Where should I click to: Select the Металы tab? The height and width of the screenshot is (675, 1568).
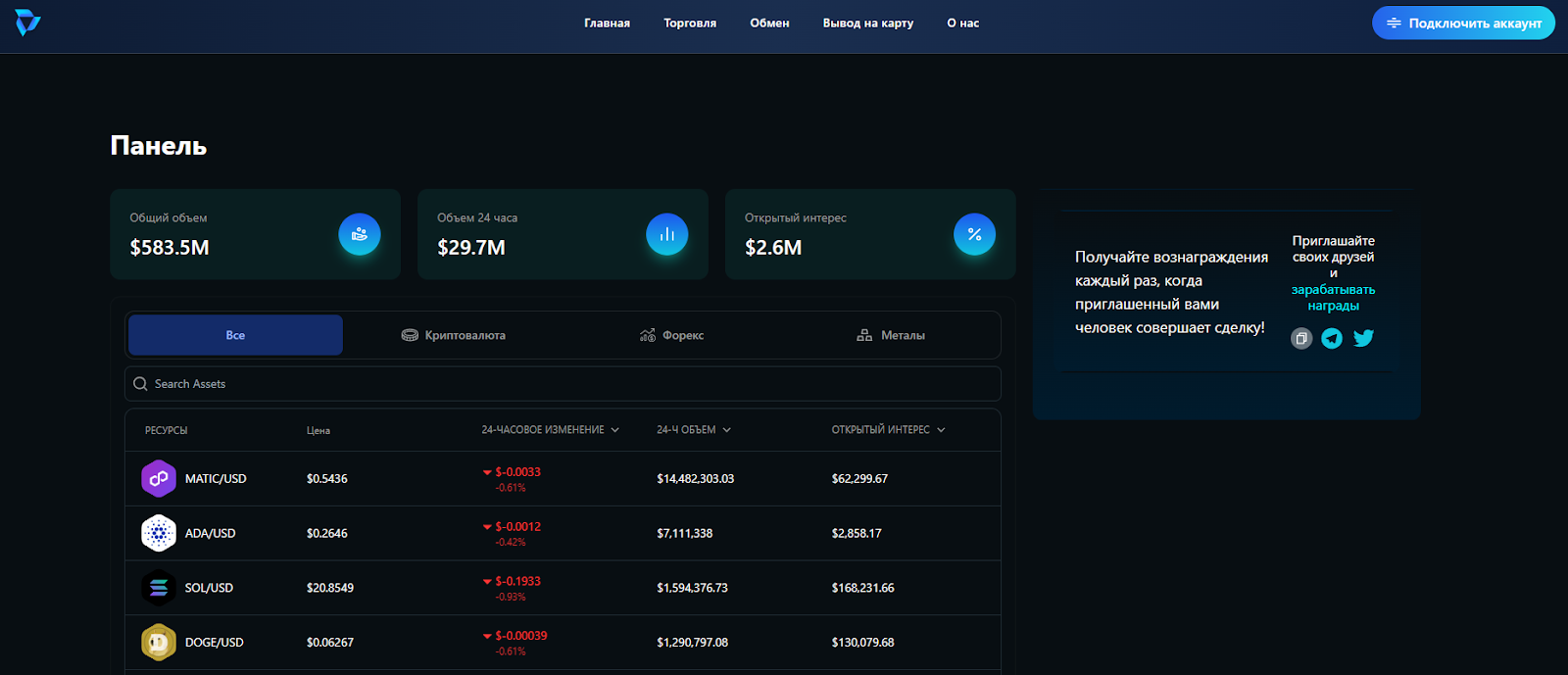coord(891,335)
